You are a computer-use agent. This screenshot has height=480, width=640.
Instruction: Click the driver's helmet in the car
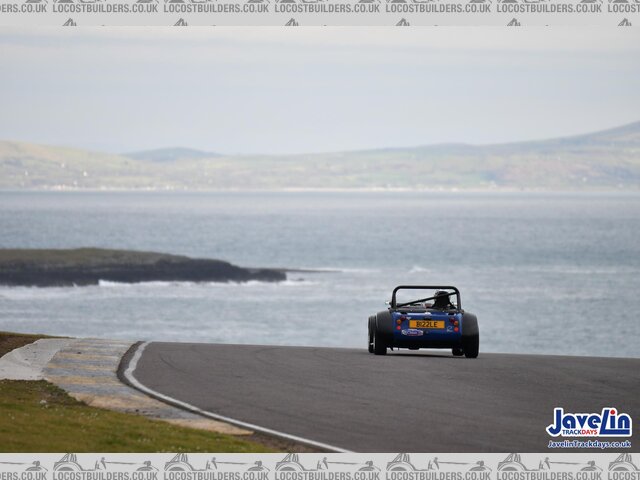click(x=441, y=298)
